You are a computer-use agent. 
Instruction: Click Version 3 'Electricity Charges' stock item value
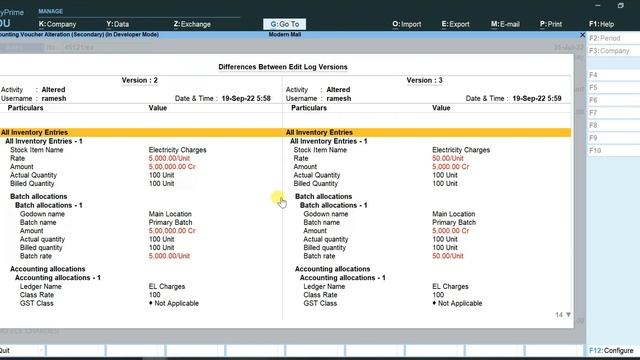point(461,150)
